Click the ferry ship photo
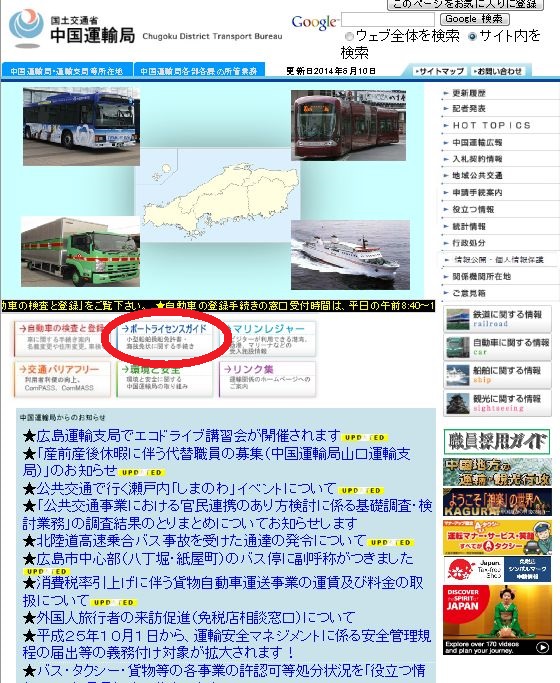 click(351, 255)
